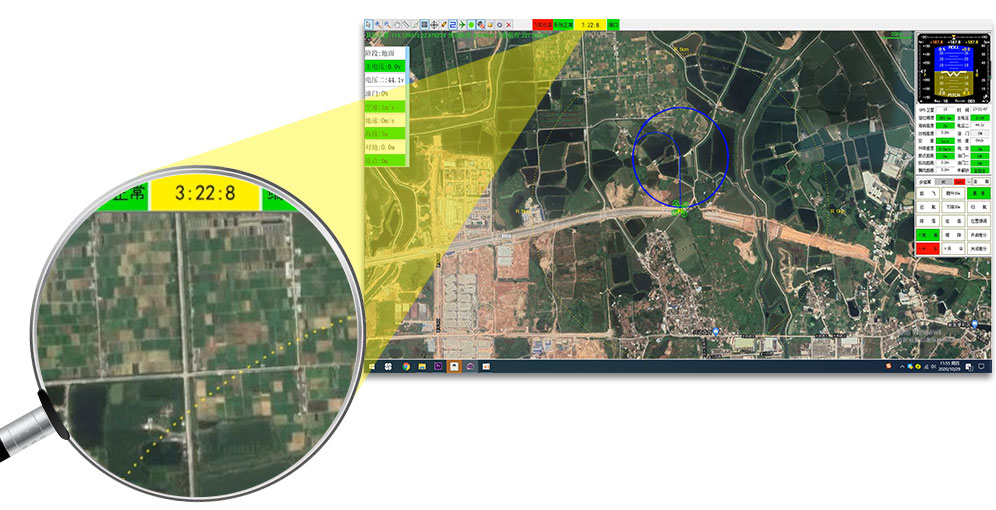Screen dimensions: 996x510
Task: Click the red X toolbar icon
Action: pyautogui.click(x=509, y=25)
